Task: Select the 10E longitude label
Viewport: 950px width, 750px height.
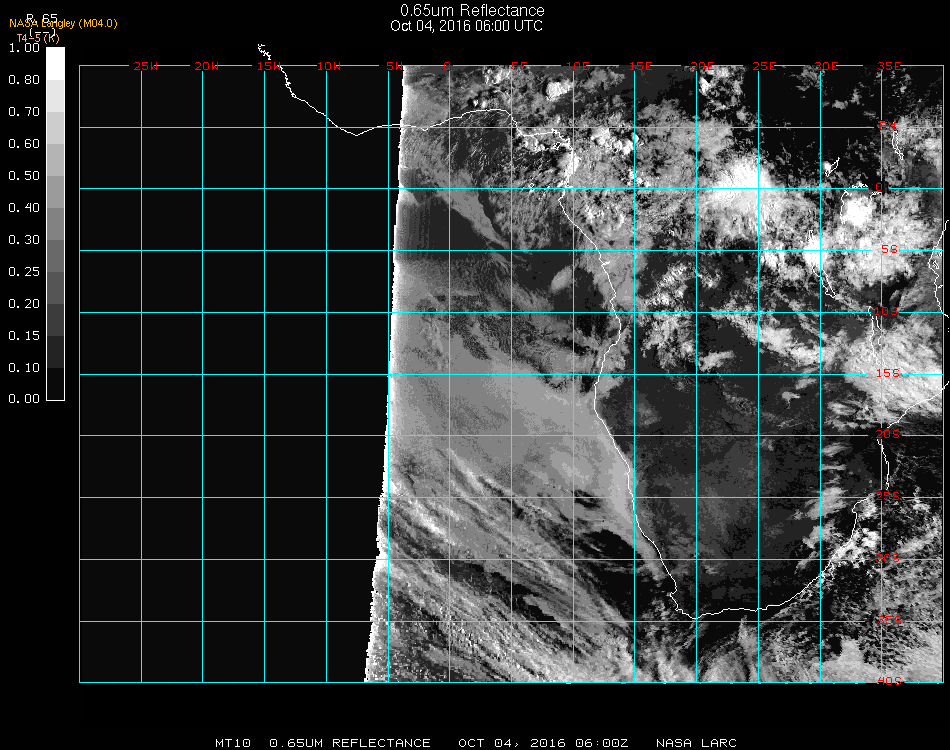Action: [578, 66]
